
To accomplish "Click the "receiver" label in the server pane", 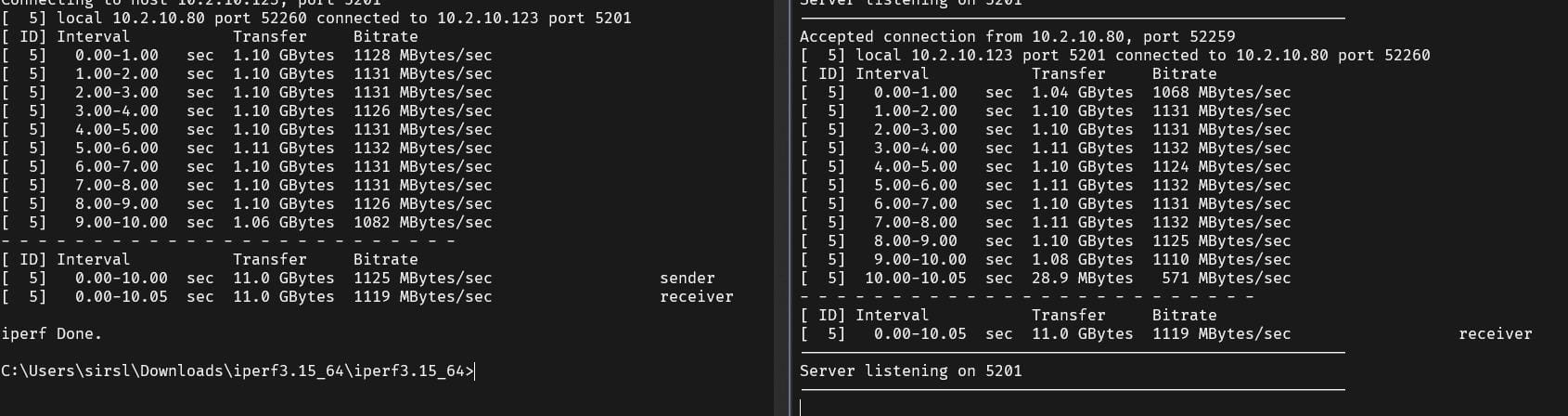I will coord(1495,334).
